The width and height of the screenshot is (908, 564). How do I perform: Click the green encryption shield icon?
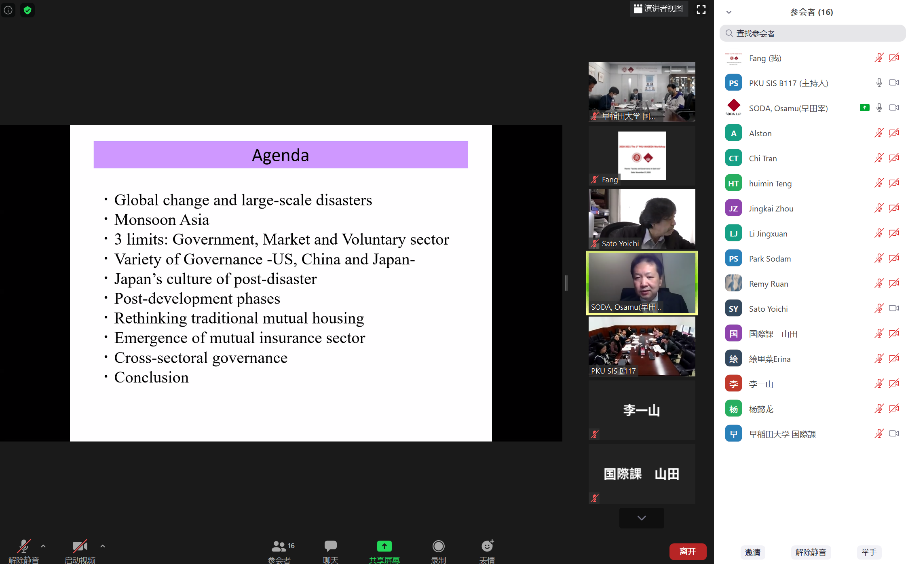click(x=28, y=10)
